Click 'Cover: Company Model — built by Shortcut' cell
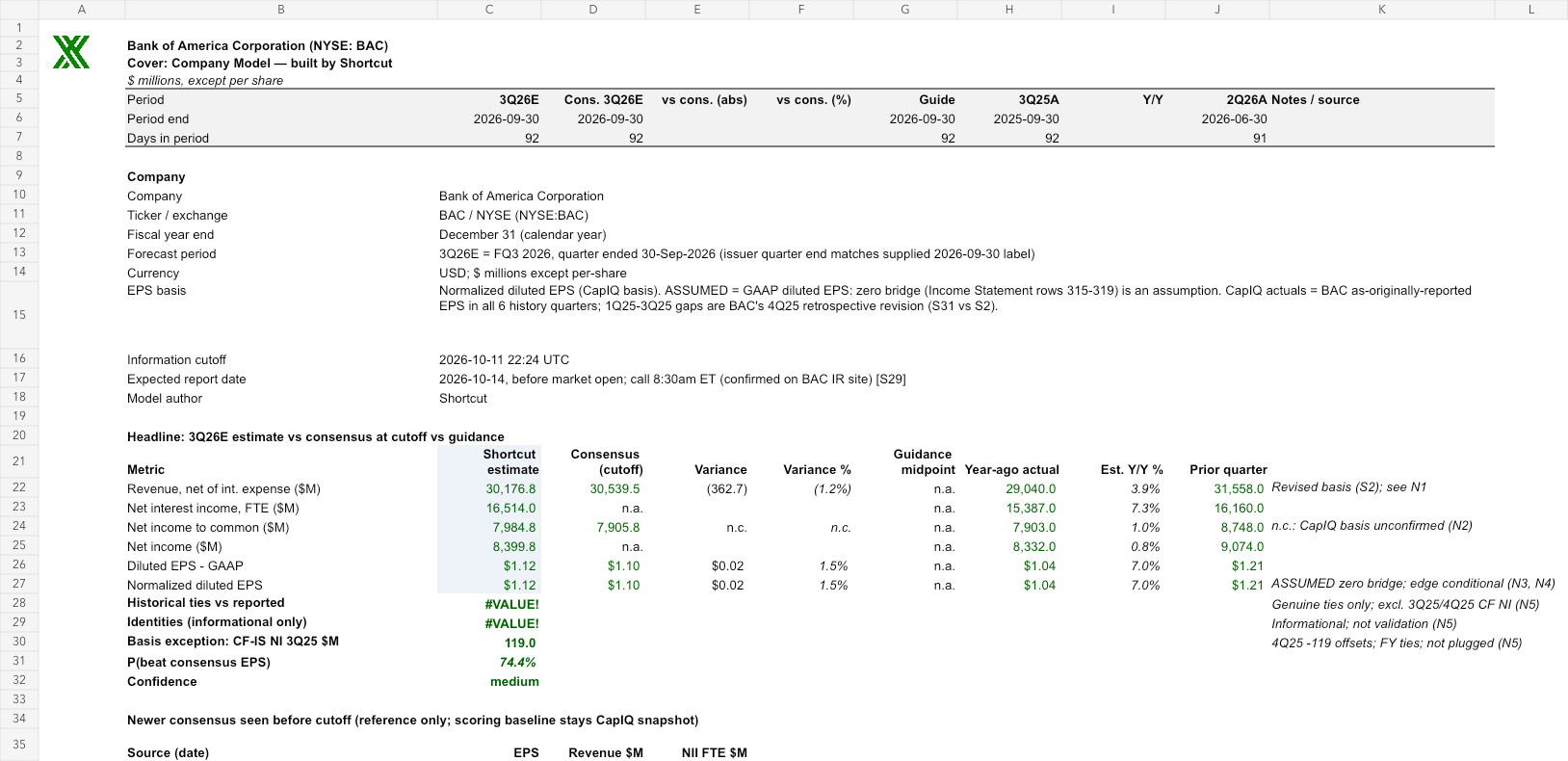Screen dimensions: 1568x761 pyautogui.click(x=260, y=64)
